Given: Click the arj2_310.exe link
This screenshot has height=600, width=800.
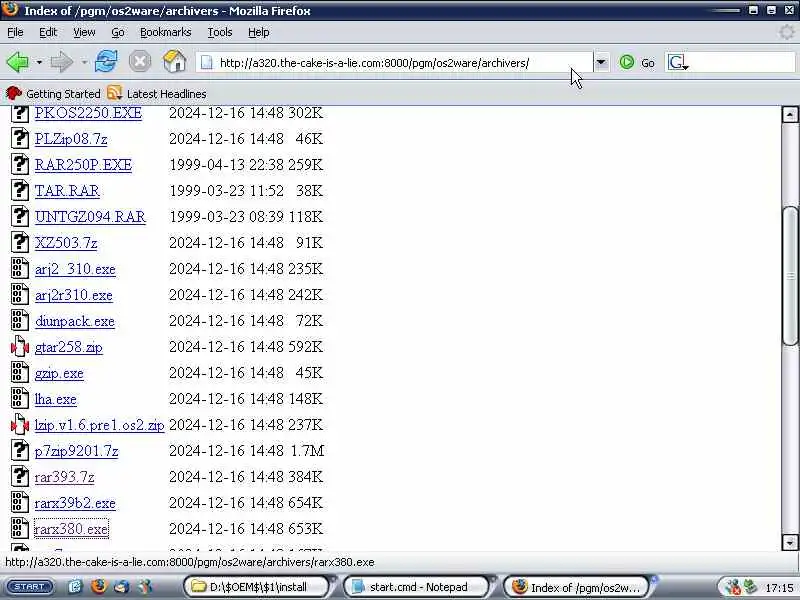Looking at the screenshot, I should tap(75, 269).
